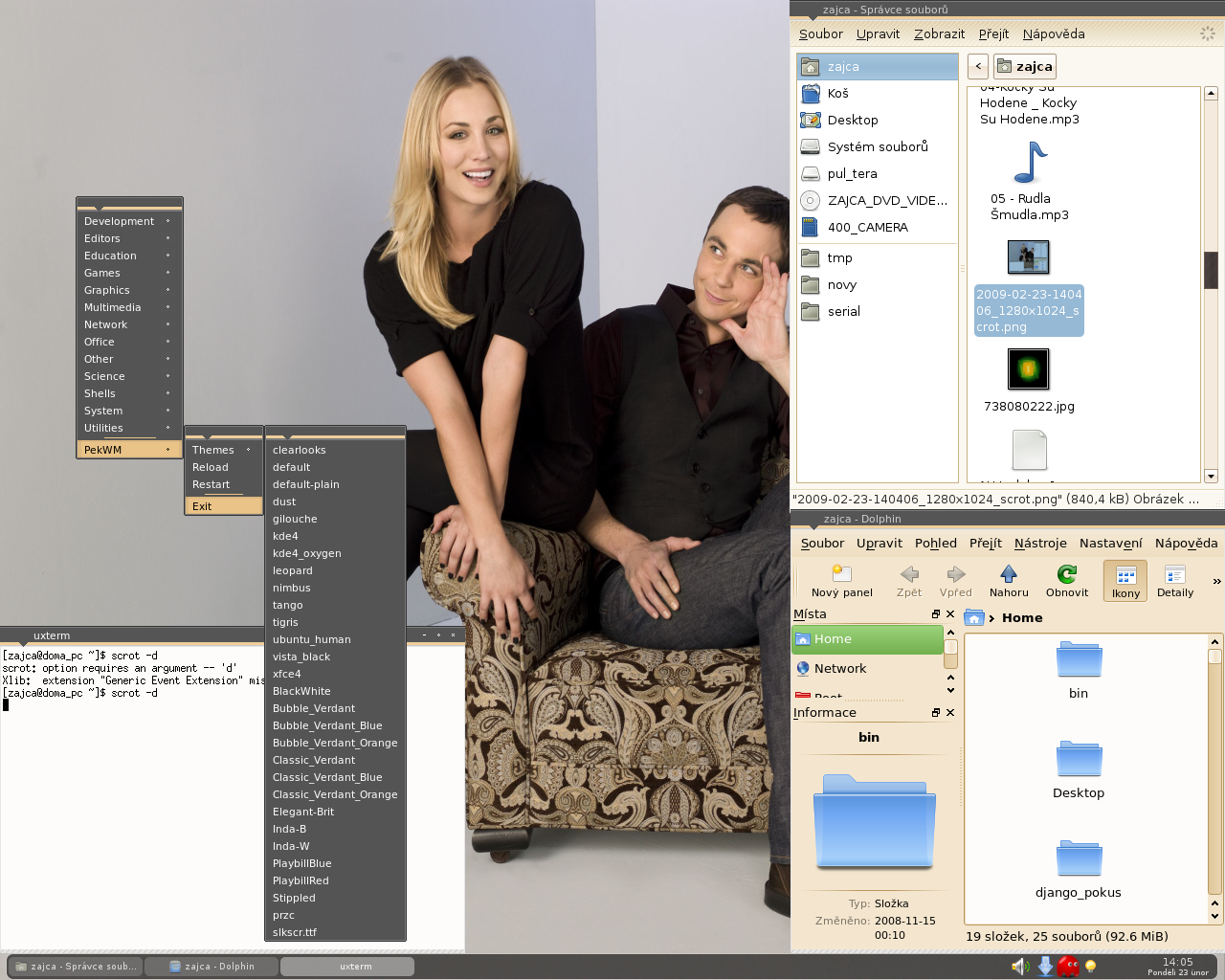The image size is (1225, 980).
Task: Select the scrot.png screenshot thumbnail
Action: coord(1029,256)
